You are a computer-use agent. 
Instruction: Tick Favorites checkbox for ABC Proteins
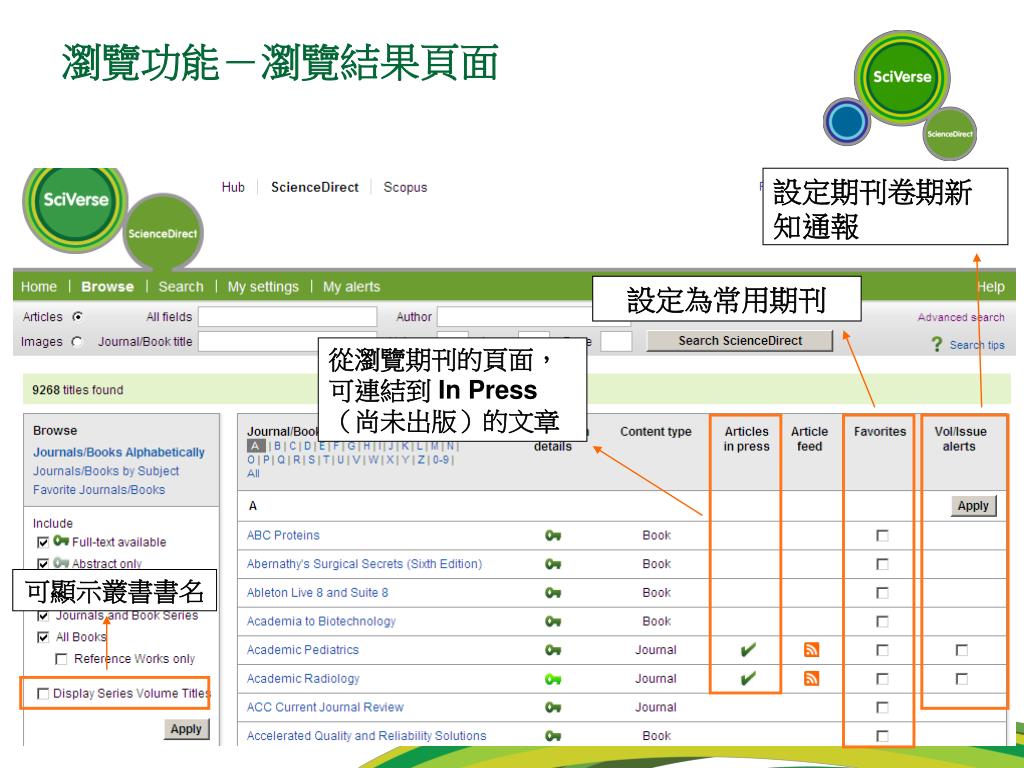[x=882, y=536]
